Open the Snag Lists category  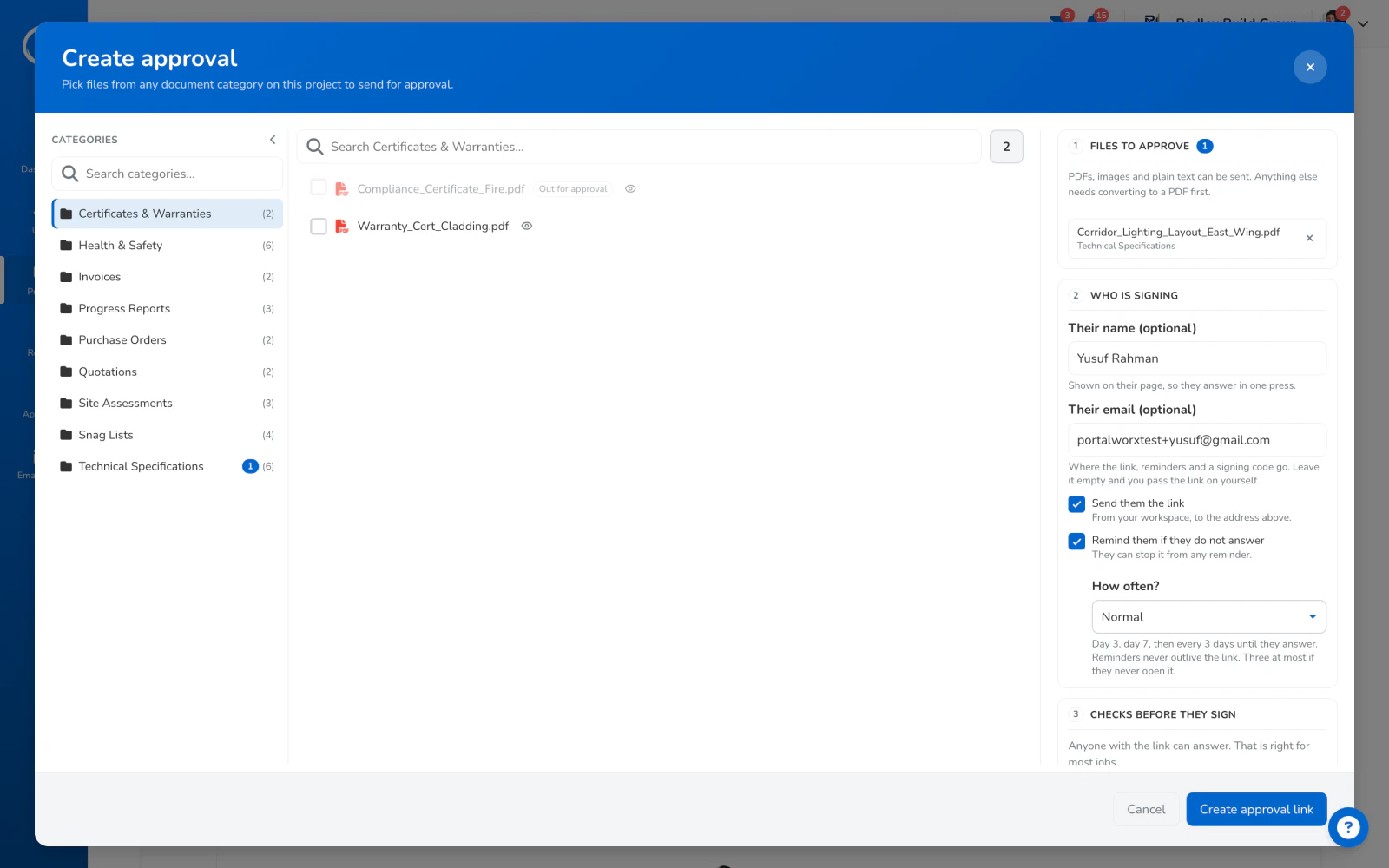pos(168,435)
